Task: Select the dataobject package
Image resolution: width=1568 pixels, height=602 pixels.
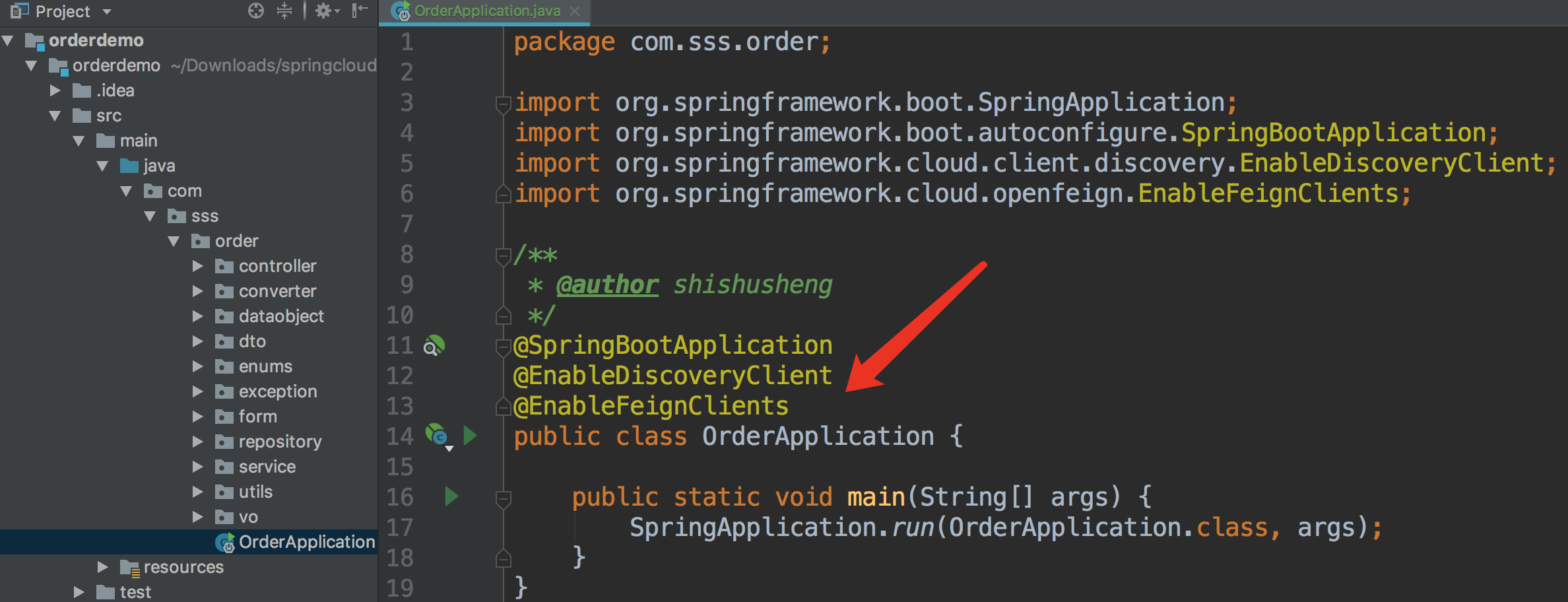Action: (281, 316)
